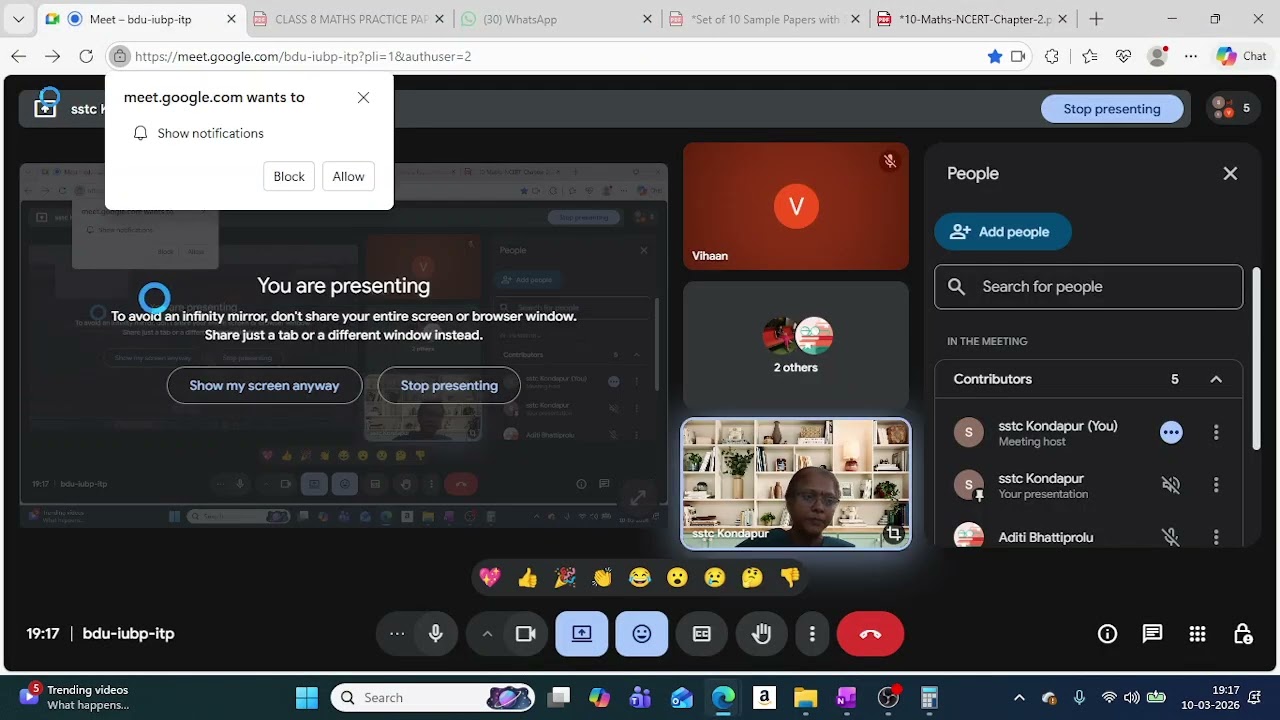The height and width of the screenshot is (720, 1280).
Task: Open a new browser tab
Action: (x=1096, y=19)
